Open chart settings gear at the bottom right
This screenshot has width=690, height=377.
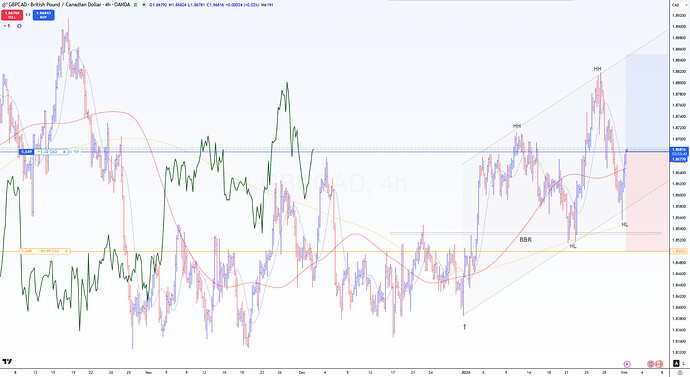tap(680, 373)
